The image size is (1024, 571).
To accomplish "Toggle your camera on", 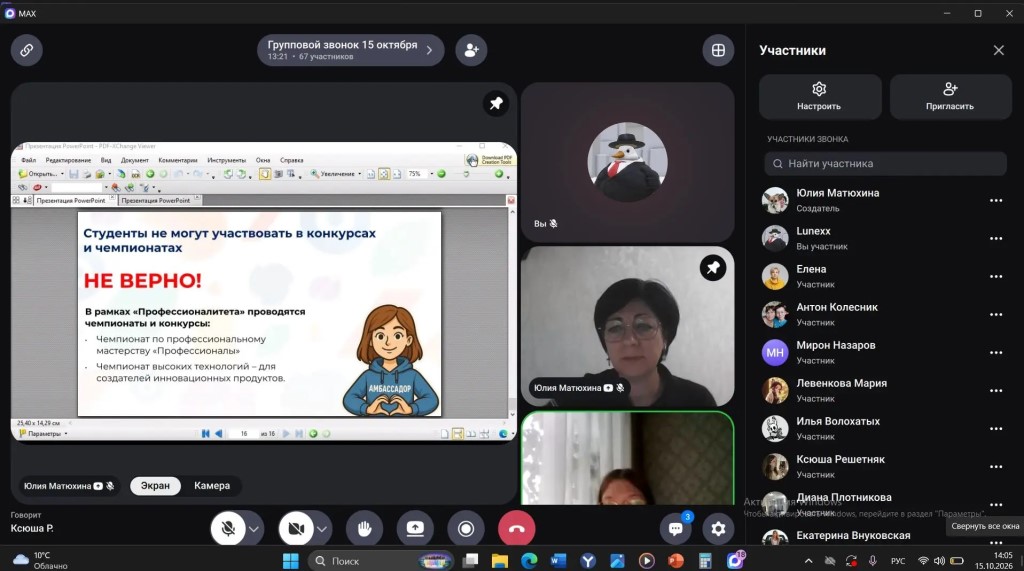I will pyautogui.click(x=296, y=529).
